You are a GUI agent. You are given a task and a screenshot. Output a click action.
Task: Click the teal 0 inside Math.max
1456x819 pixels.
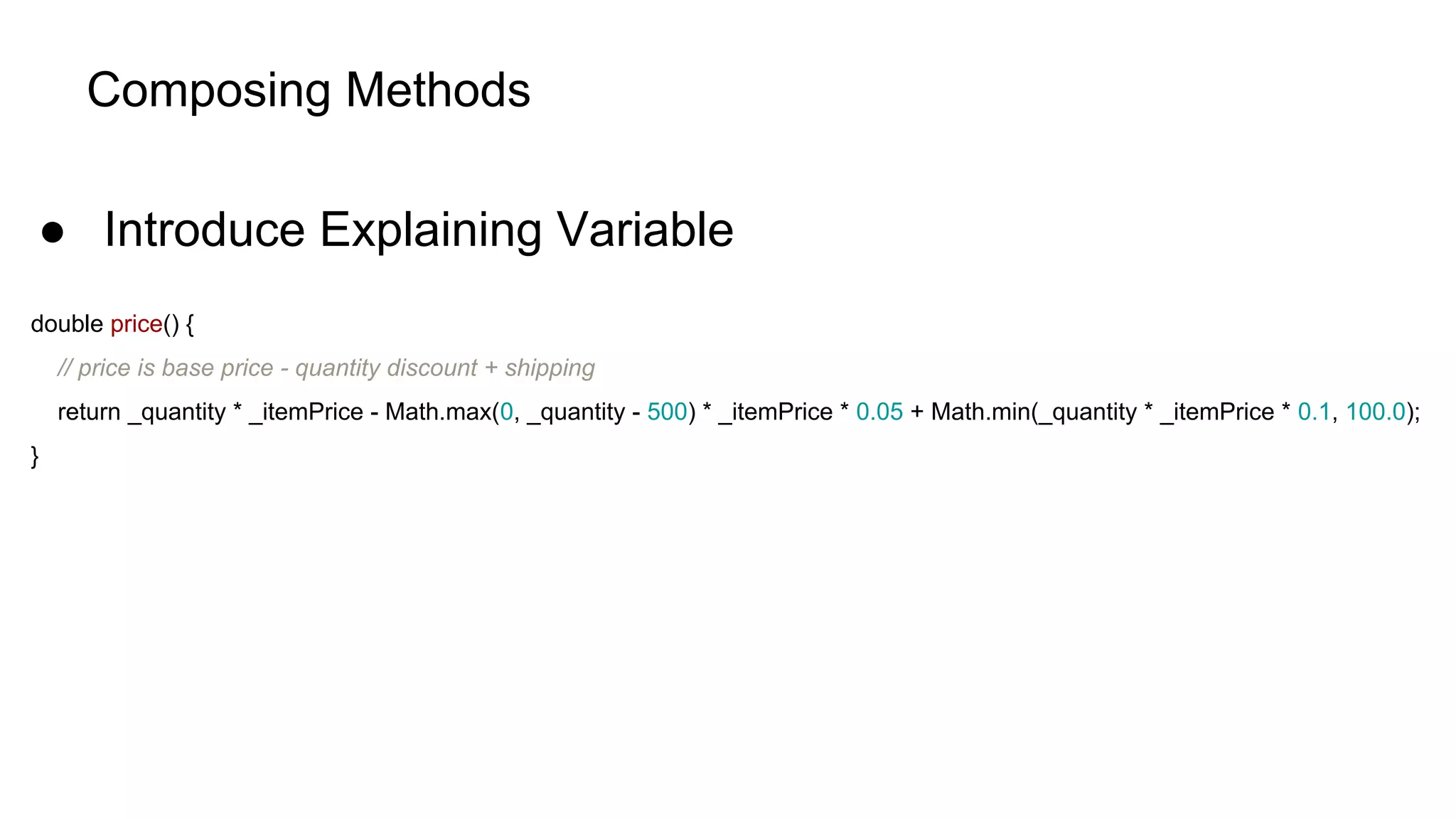point(506,412)
